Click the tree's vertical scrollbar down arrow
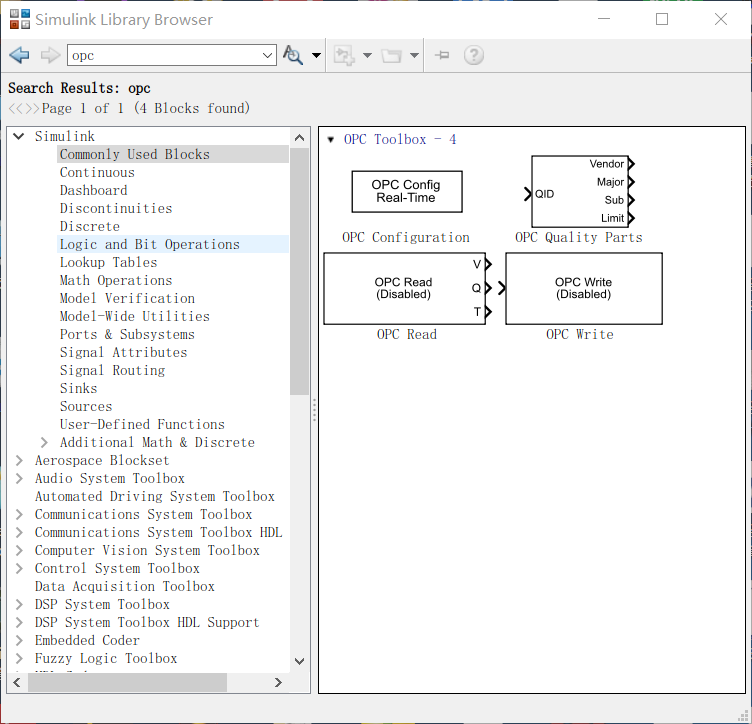 click(299, 660)
